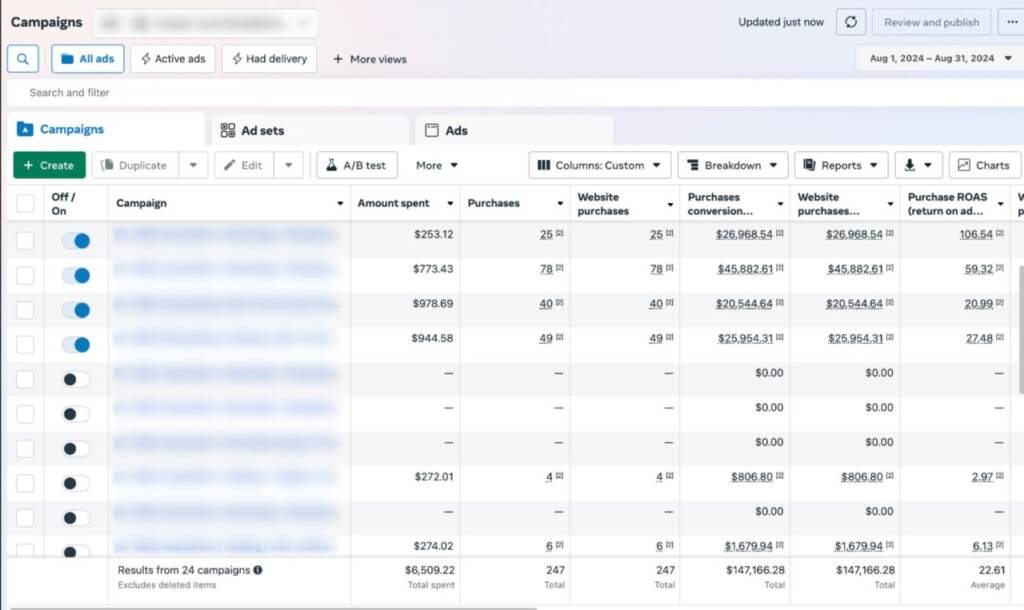The width and height of the screenshot is (1024, 610).
Task: Click the export download icon
Action: [918, 165]
